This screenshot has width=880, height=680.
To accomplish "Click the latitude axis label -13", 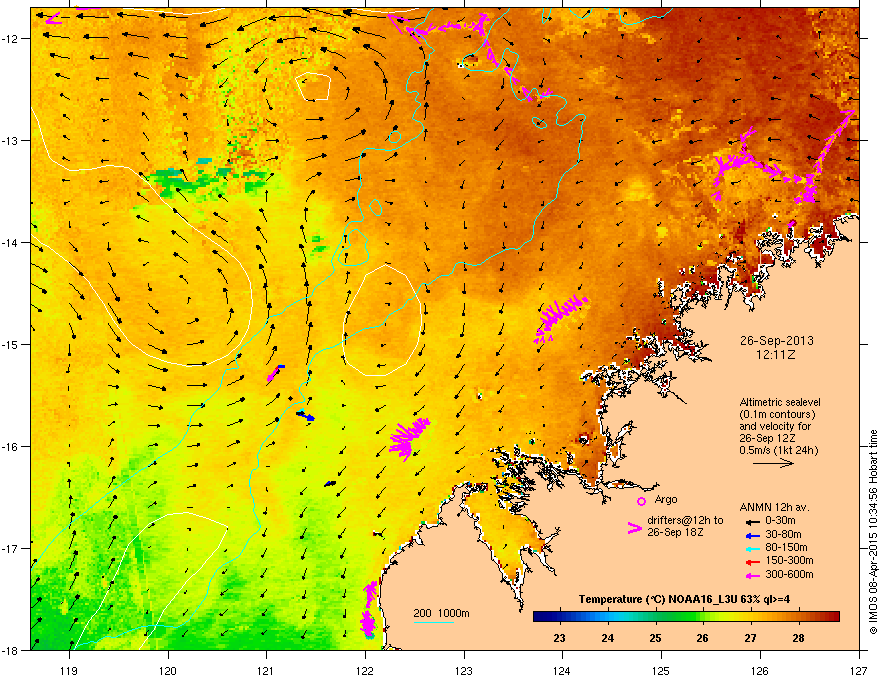I will point(10,141).
